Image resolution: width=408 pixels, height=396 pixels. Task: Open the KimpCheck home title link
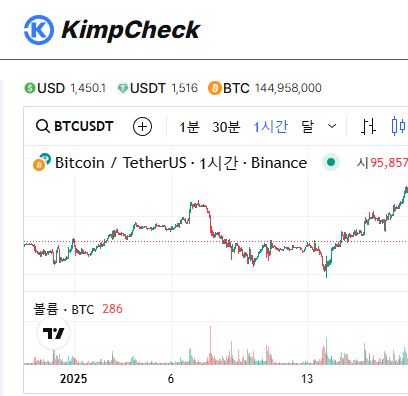click(x=130, y=30)
